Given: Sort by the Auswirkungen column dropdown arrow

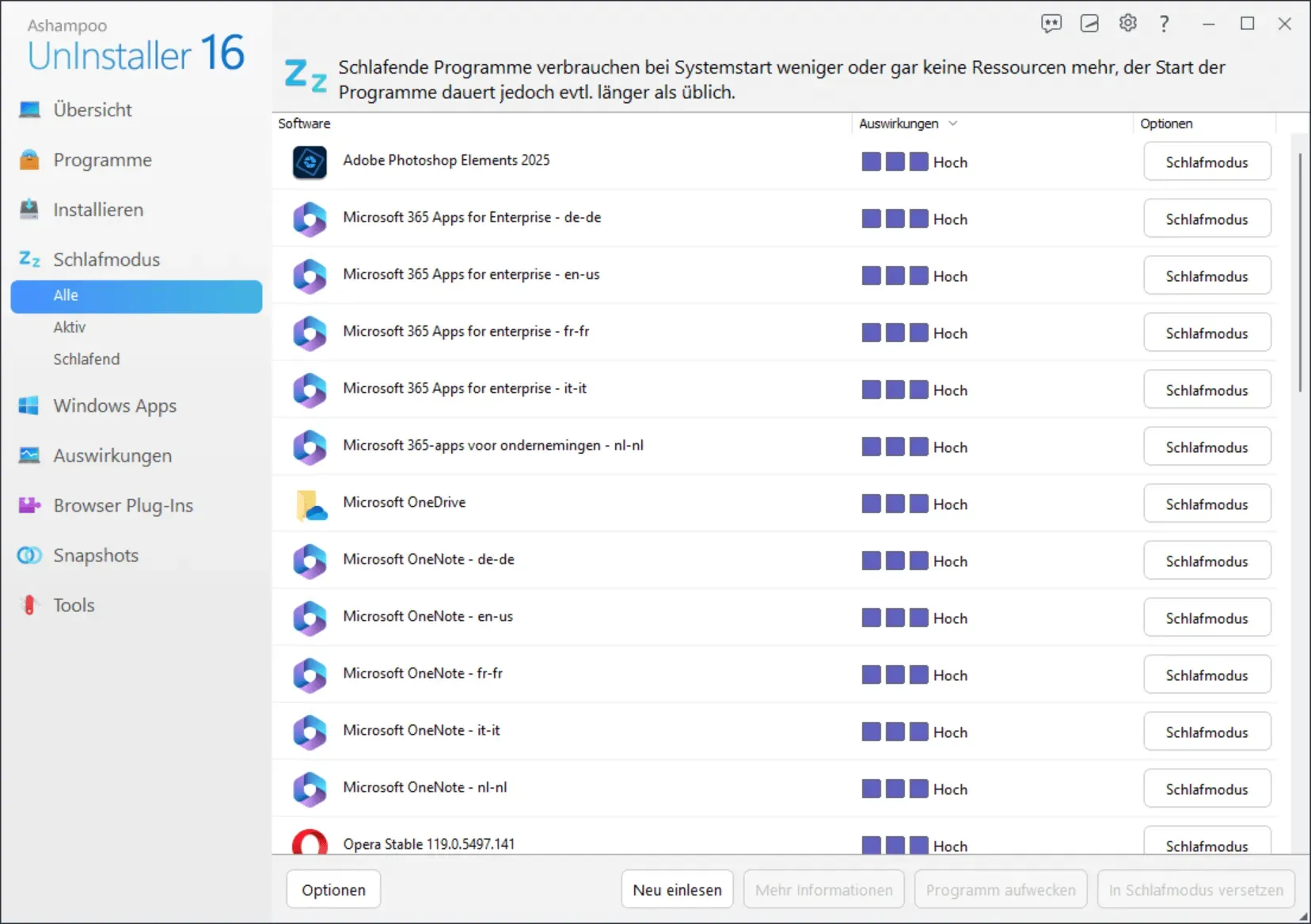Looking at the screenshot, I should [x=953, y=124].
